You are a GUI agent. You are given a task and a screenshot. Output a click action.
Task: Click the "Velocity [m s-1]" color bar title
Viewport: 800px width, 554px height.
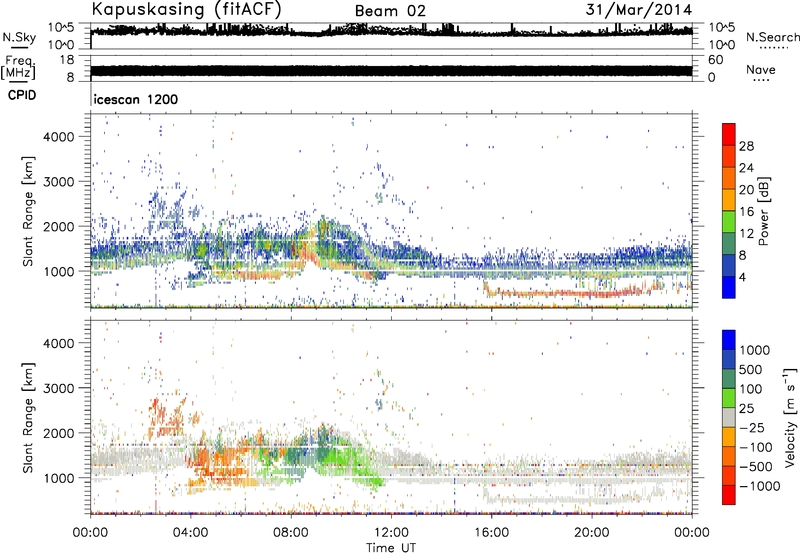[x=790, y=417]
